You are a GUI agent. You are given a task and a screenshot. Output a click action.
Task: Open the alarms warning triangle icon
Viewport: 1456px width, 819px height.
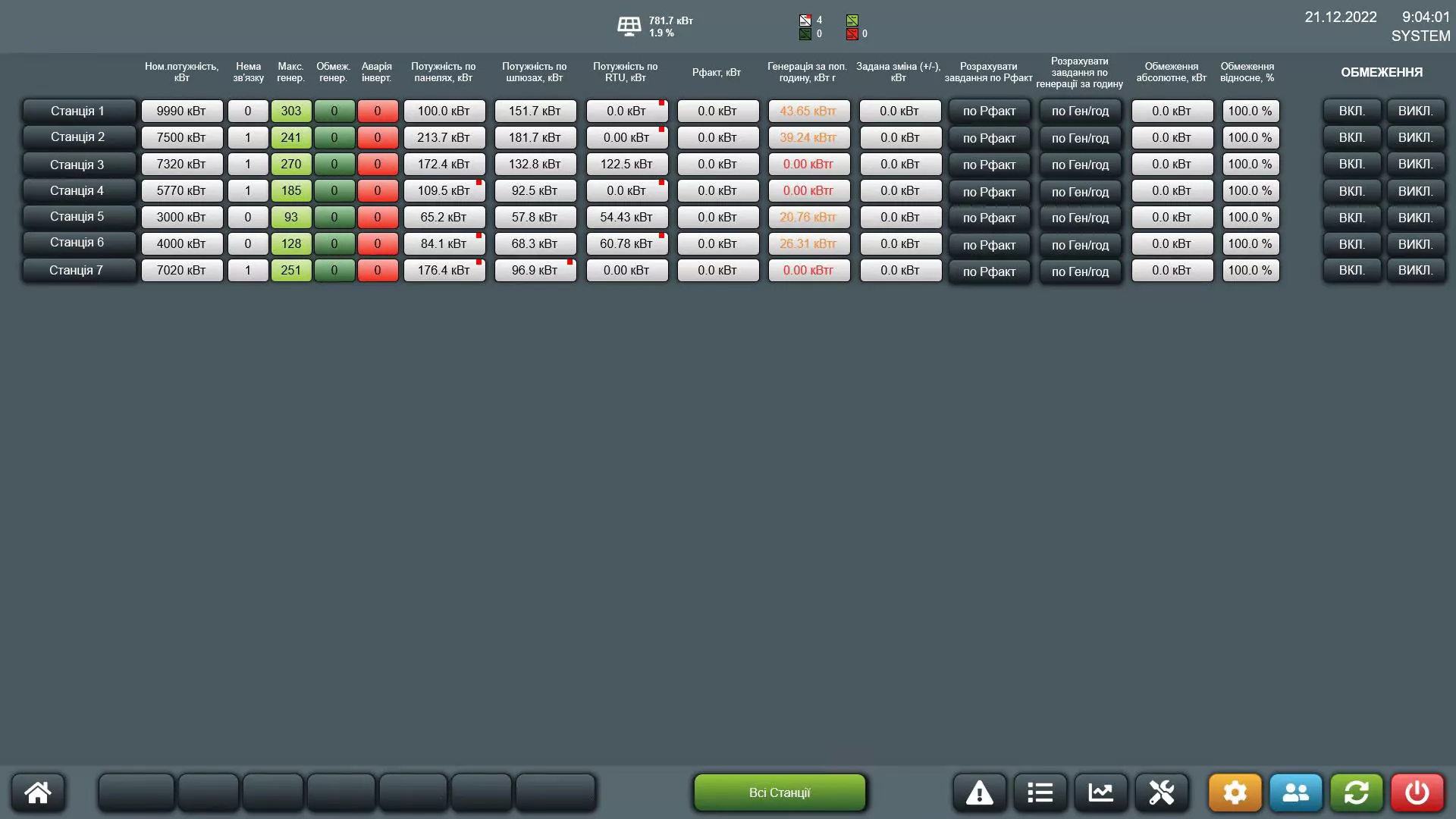click(x=980, y=792)
